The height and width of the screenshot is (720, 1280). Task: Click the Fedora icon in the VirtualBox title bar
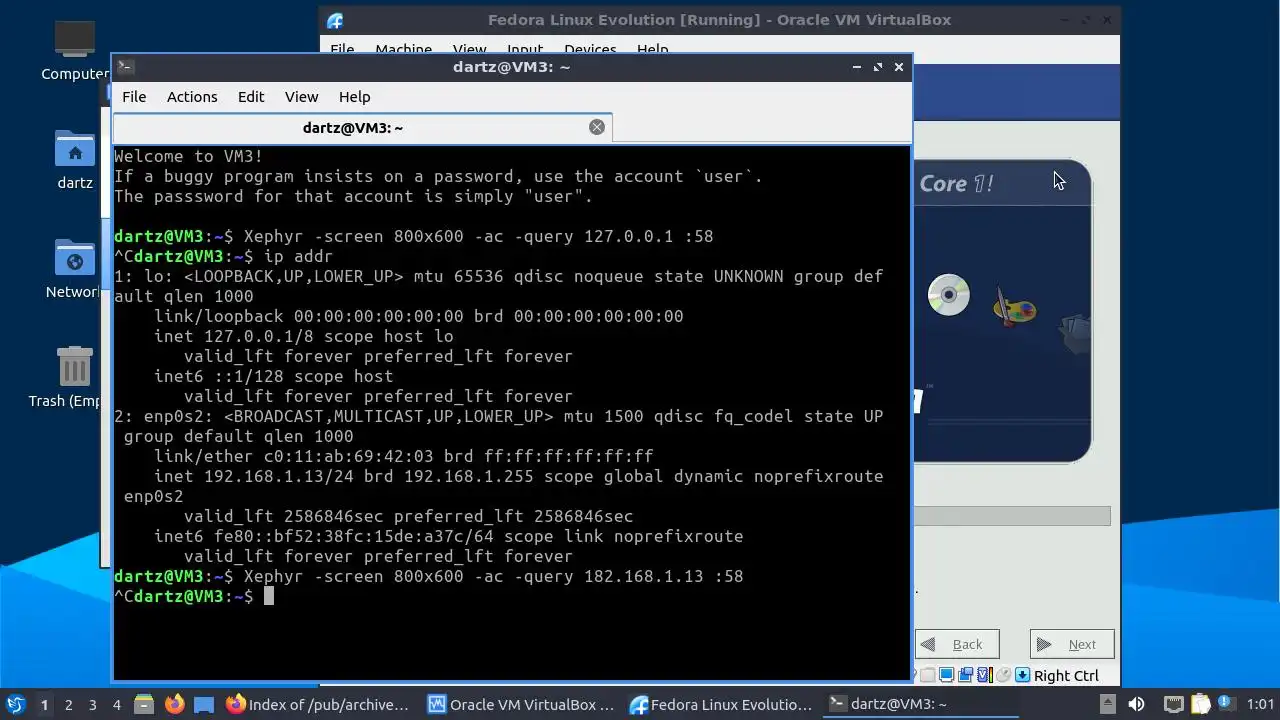coord(335,20)
